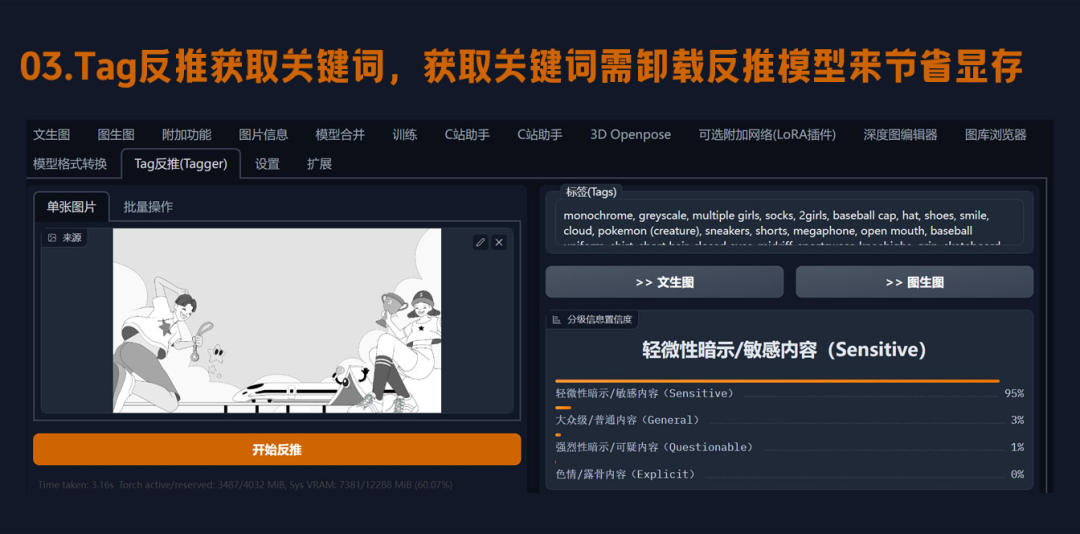Click the 轻微性暗示/敏感内容 (Sensitive) row label
The height and width of the screenshot is (534, 1080).
coord(645,393)
